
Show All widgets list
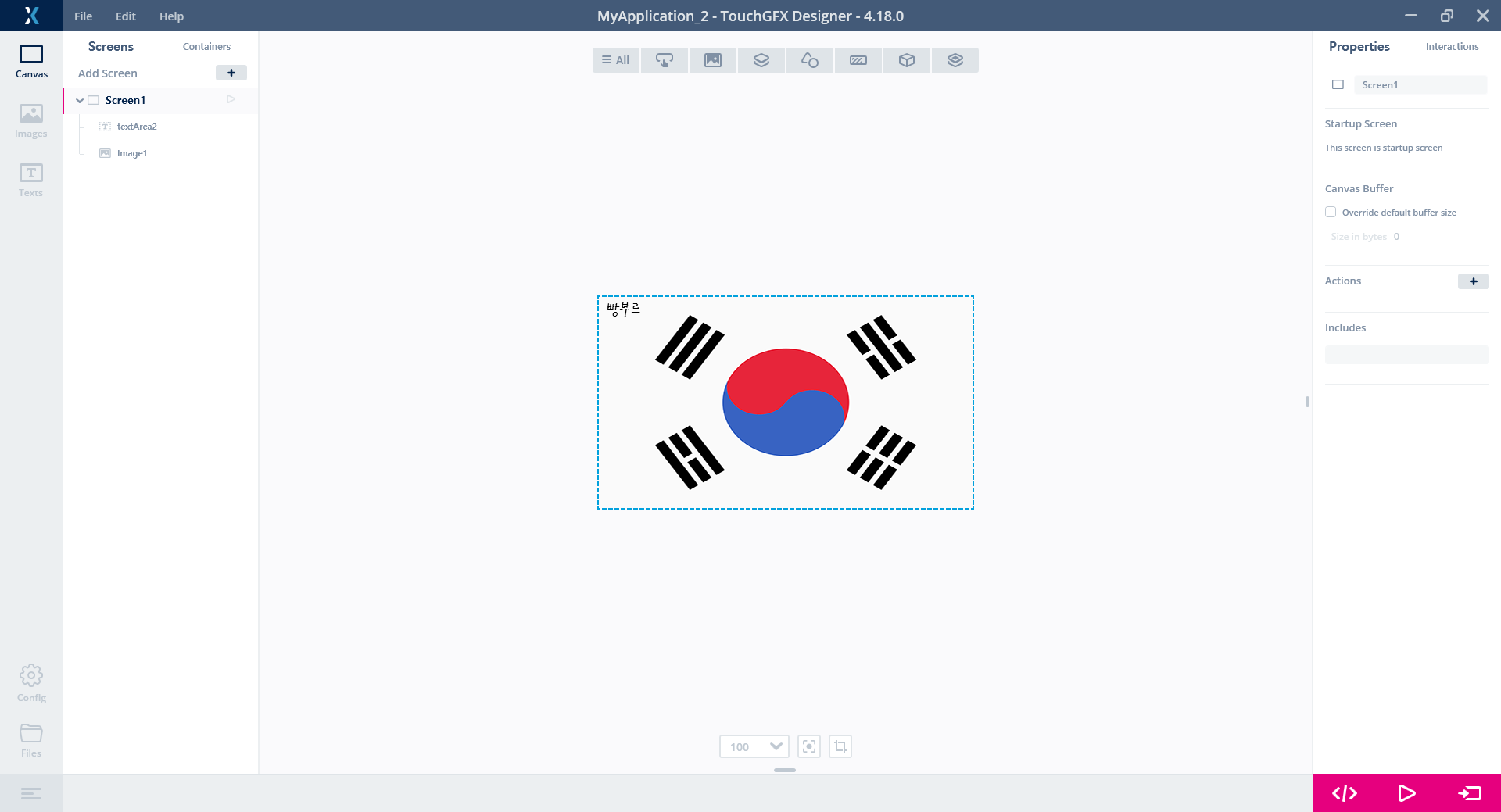(x=616, y=60)
